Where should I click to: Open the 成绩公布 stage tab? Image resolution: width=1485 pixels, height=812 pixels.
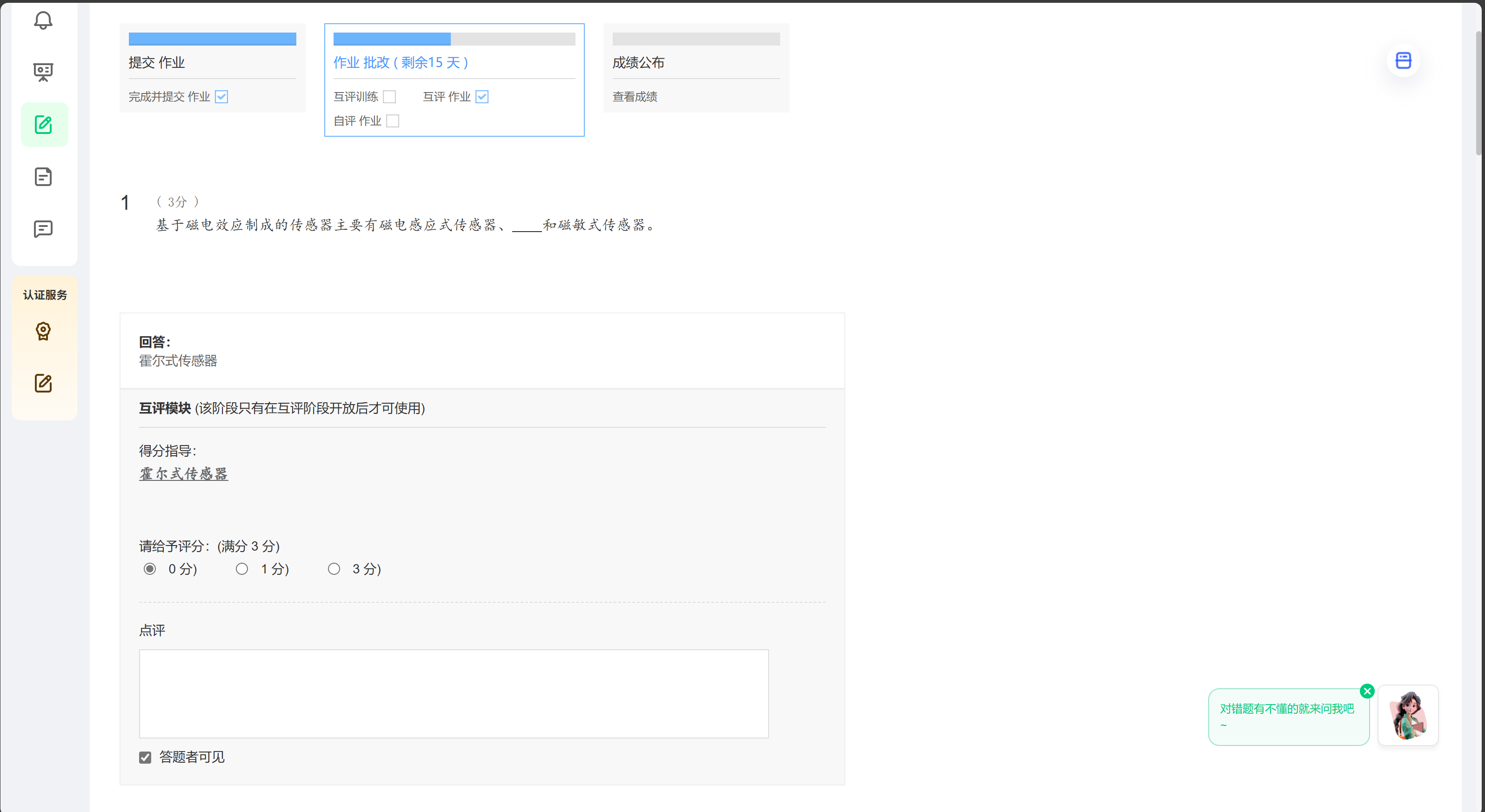[638, 62]
